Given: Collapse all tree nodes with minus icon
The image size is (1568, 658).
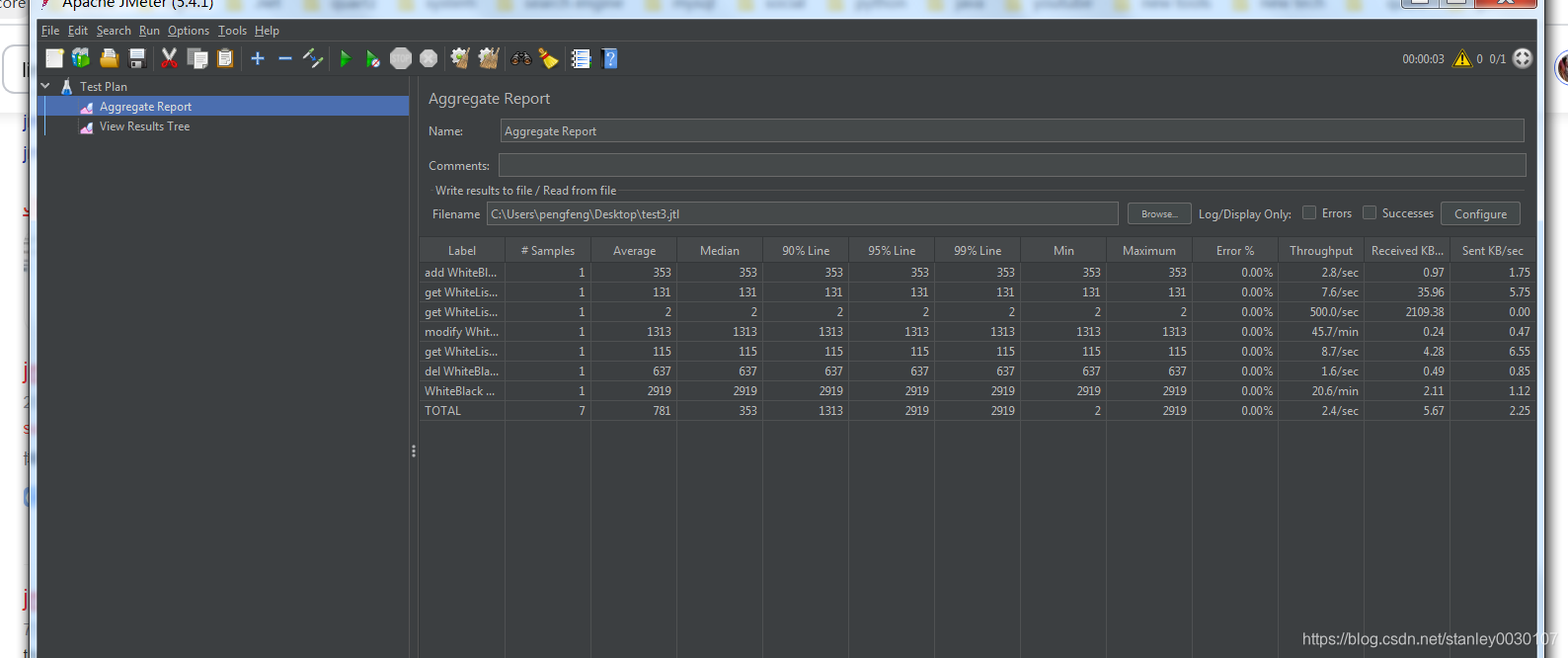Looking at the screenshot, I should [285, 59].
